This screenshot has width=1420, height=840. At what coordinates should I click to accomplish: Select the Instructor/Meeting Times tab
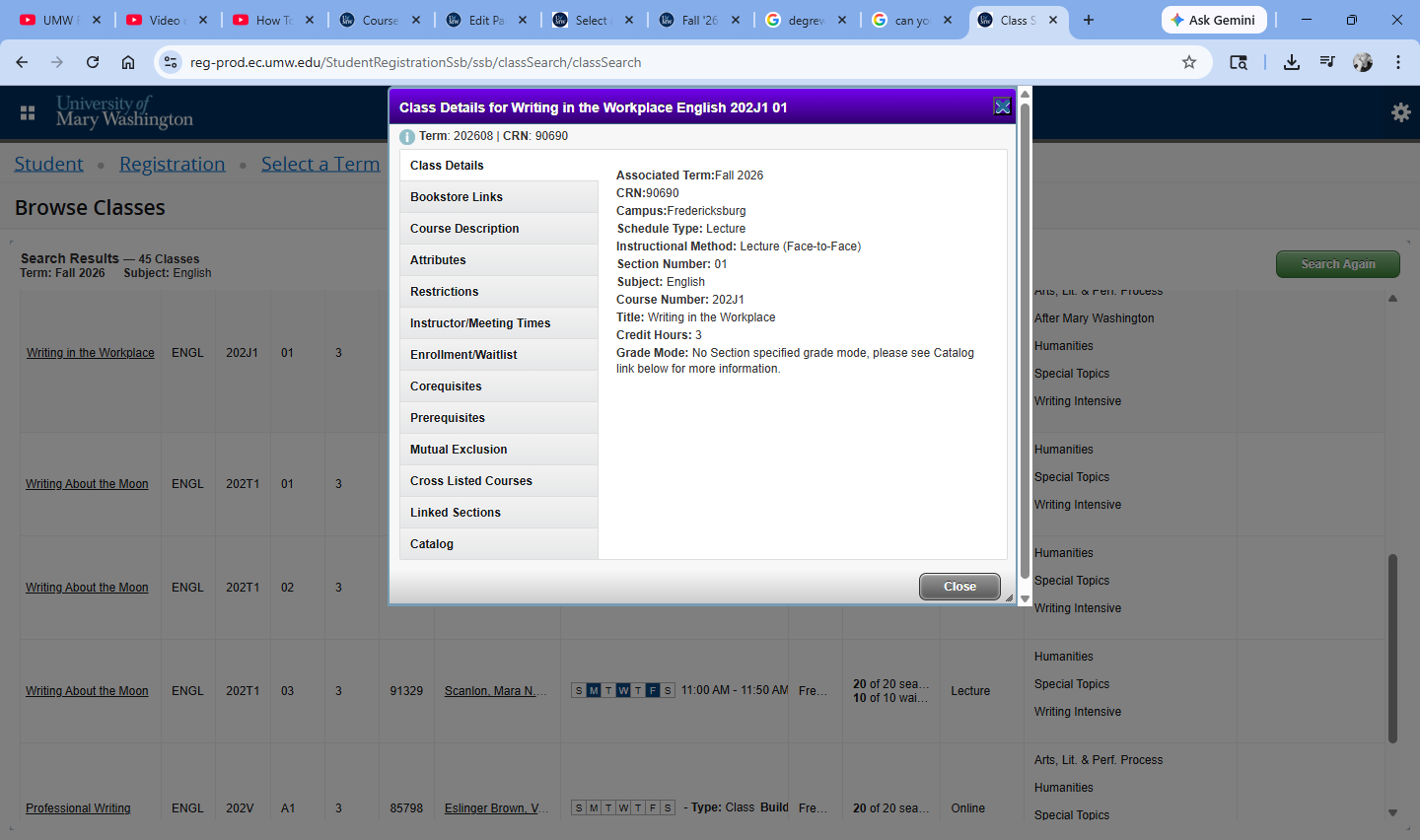coord(480,323)
